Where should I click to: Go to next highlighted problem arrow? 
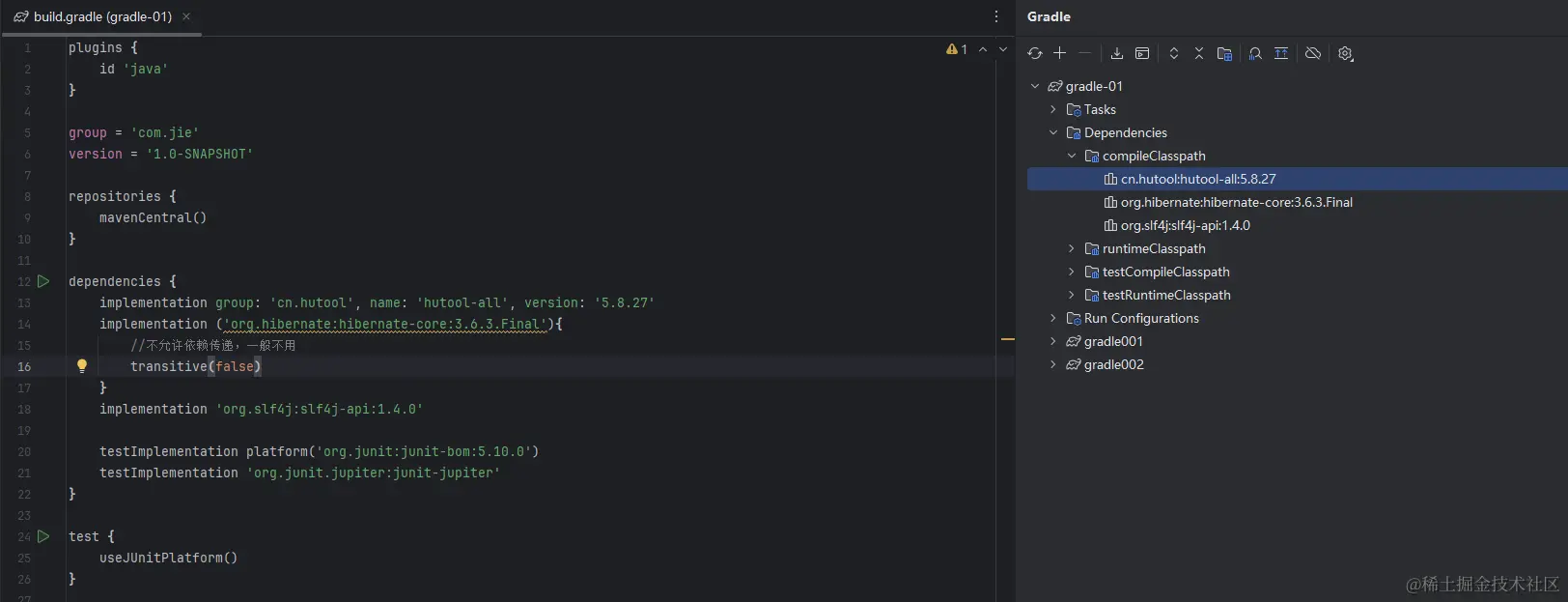[x=1003, y=49]
